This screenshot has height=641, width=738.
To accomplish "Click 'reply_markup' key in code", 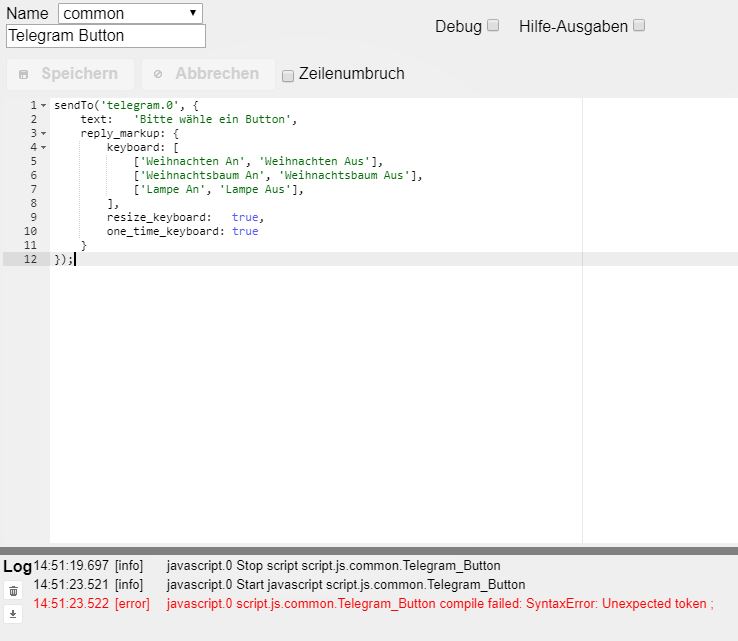I will [120, 134].
